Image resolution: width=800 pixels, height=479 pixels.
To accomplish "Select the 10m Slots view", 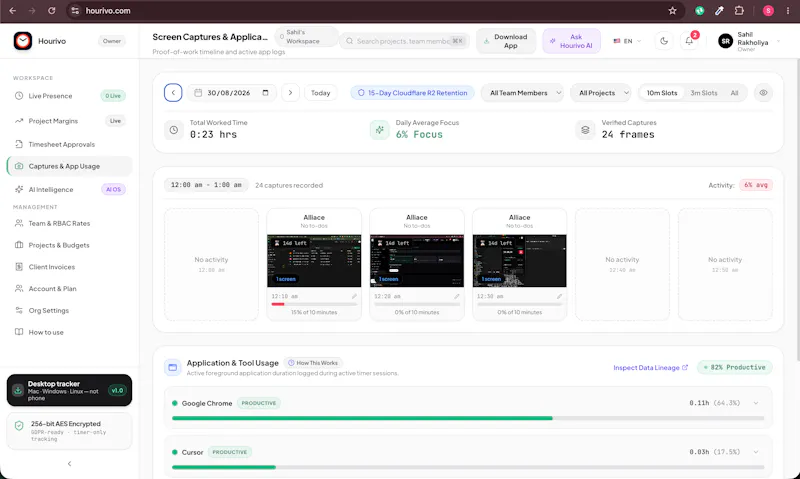I will [x=662, y=93].
